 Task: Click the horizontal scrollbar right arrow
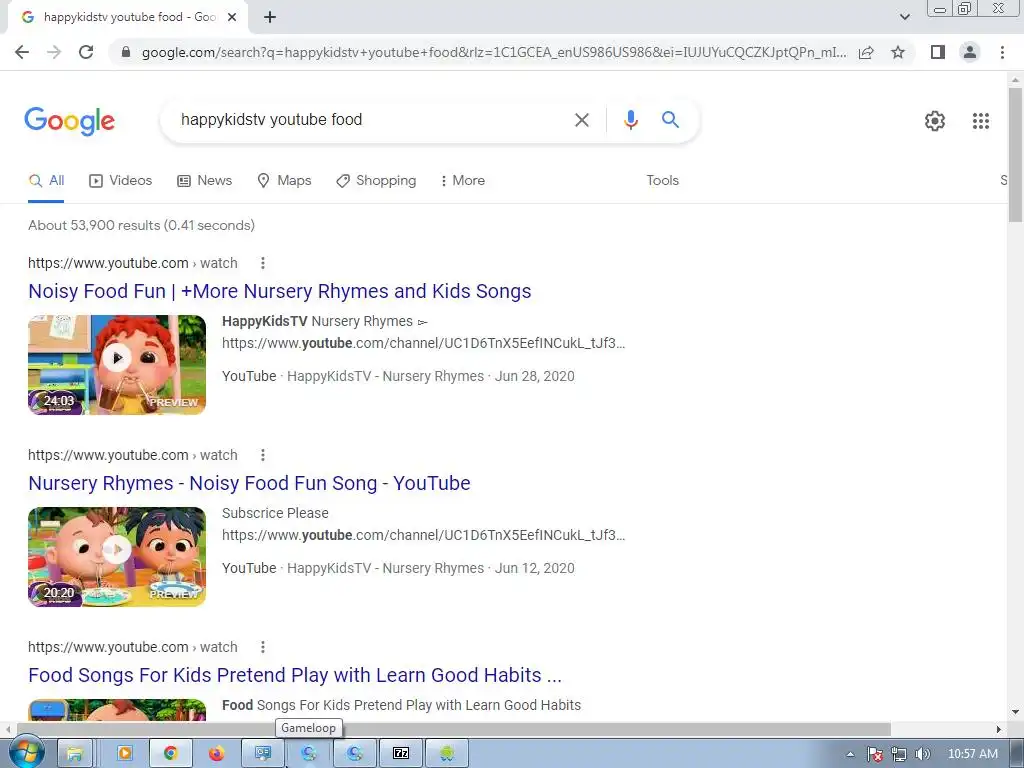click(x=999, y=729)
